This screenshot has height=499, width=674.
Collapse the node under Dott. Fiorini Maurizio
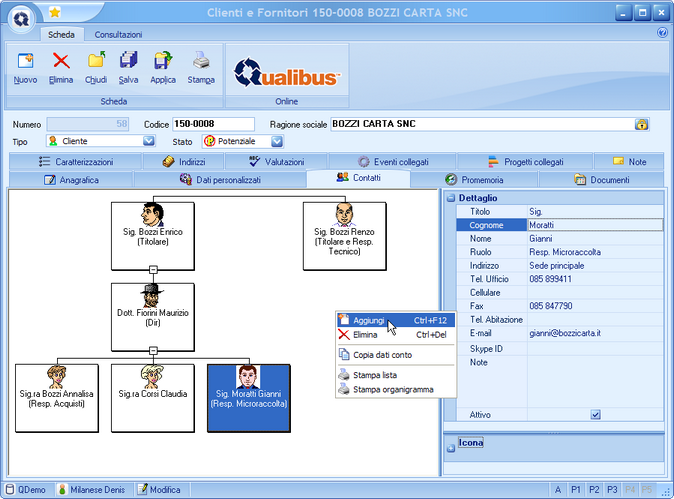(x=152, y=350)
